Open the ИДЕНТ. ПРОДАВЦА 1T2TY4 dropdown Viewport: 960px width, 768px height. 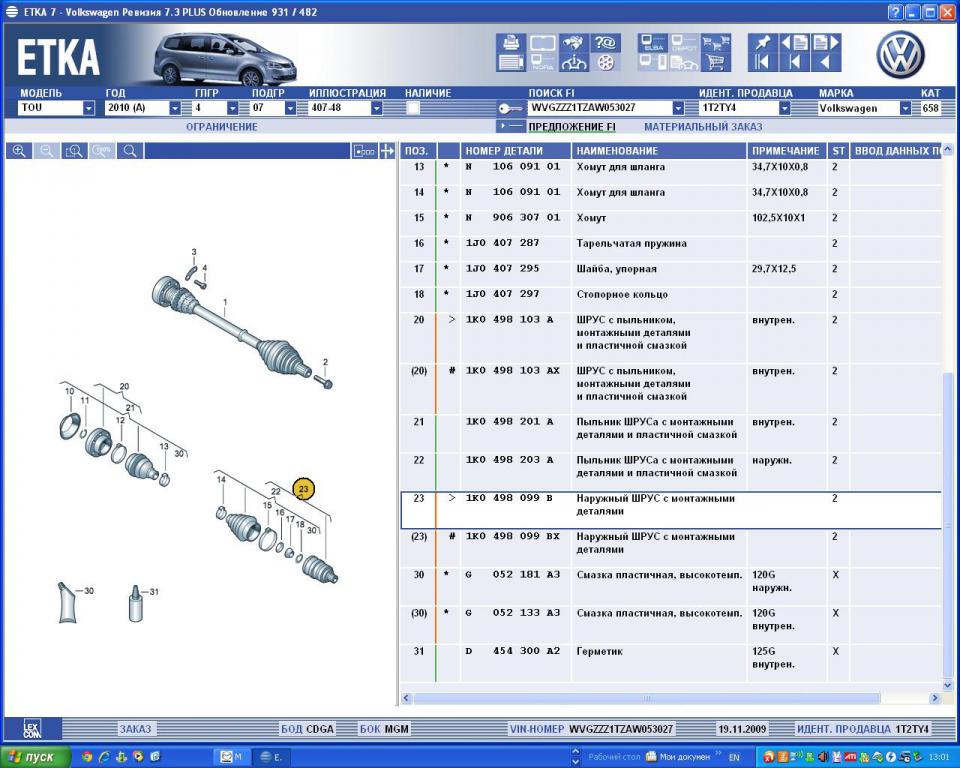(x=784, y=108)
